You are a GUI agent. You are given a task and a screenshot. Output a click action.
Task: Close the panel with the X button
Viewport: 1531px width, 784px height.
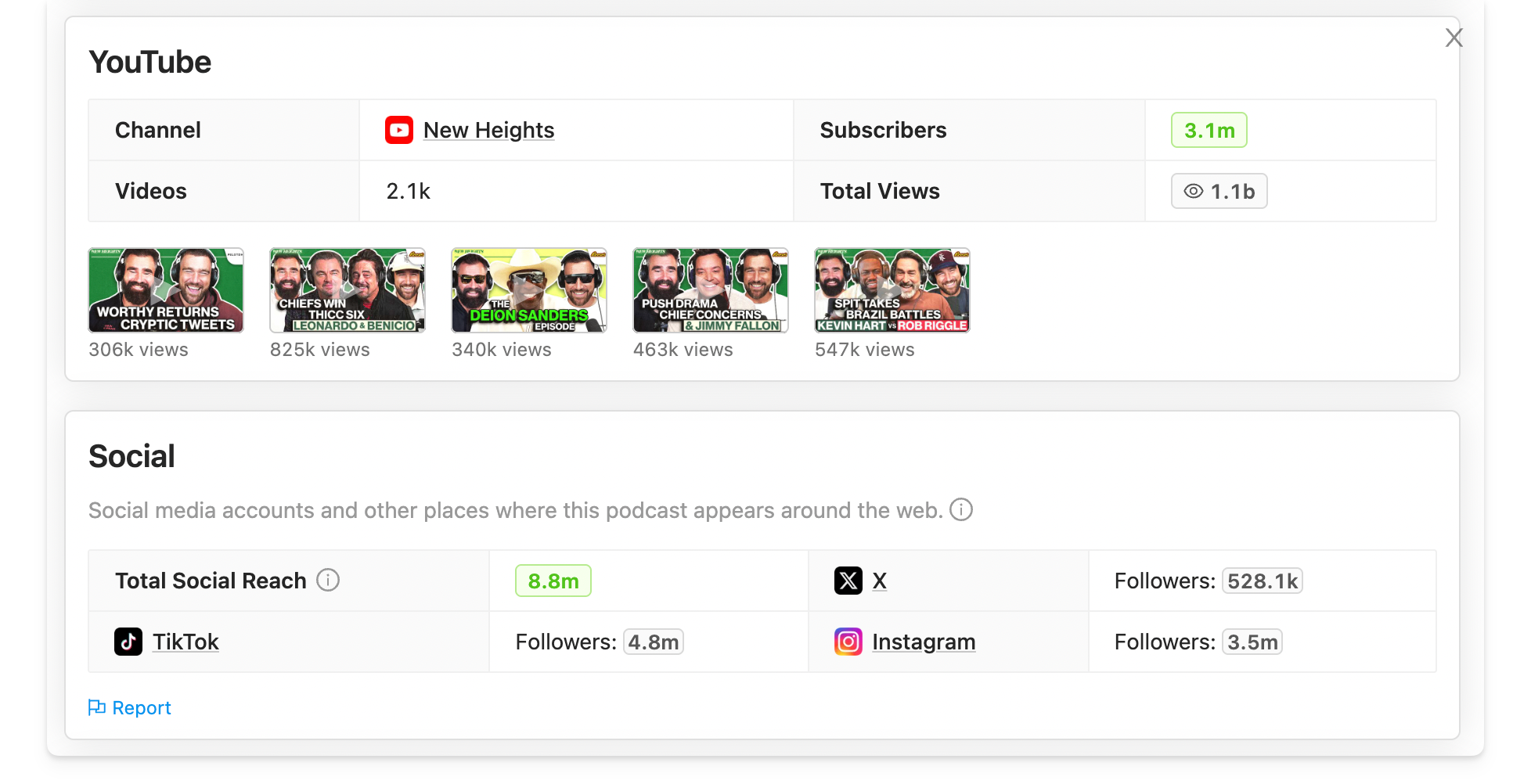pos(1454,38)
